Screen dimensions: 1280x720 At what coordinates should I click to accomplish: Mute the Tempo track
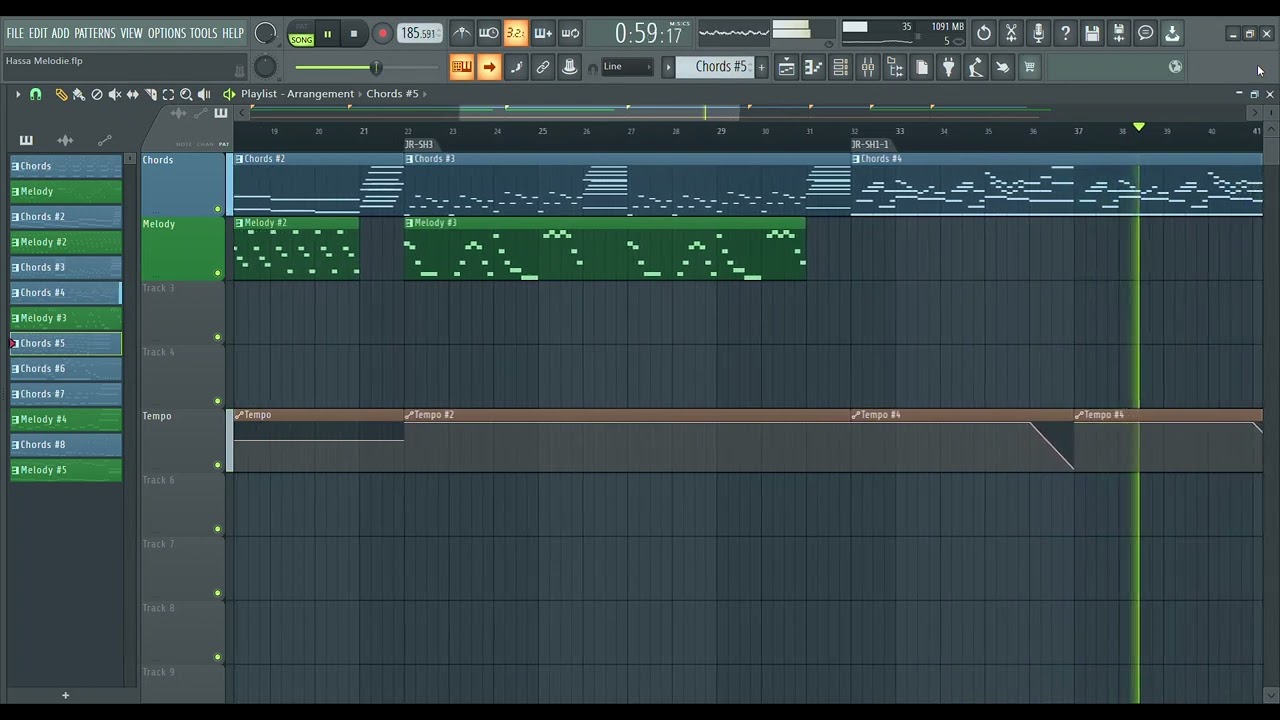(218, 465)
